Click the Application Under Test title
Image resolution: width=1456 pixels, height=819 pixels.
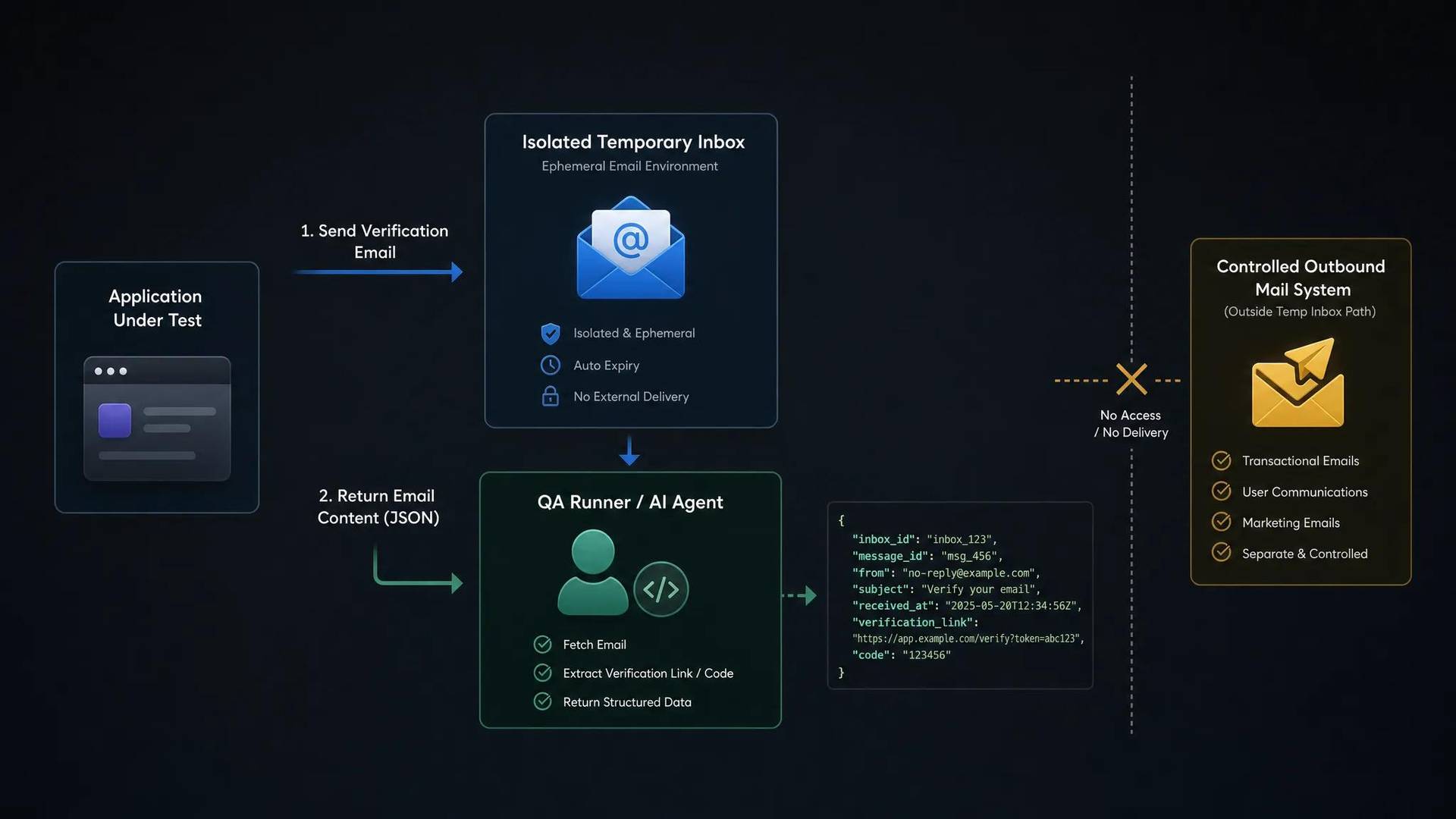tap(156, 308)
